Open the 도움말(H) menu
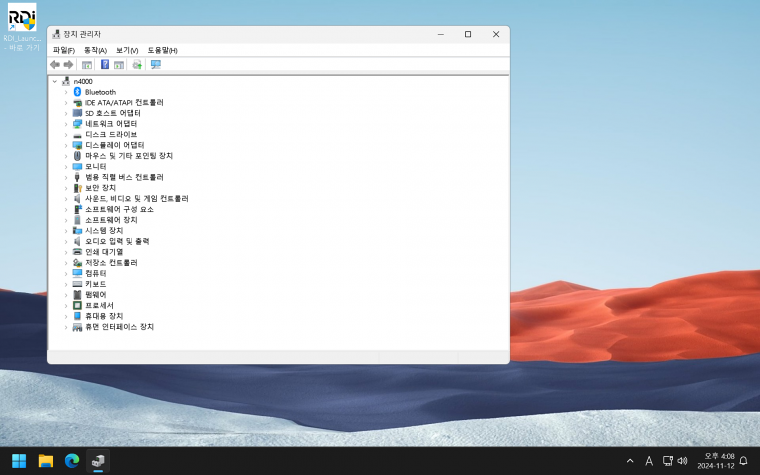Viewport: 760px width, 475px height. coord(162,50)
